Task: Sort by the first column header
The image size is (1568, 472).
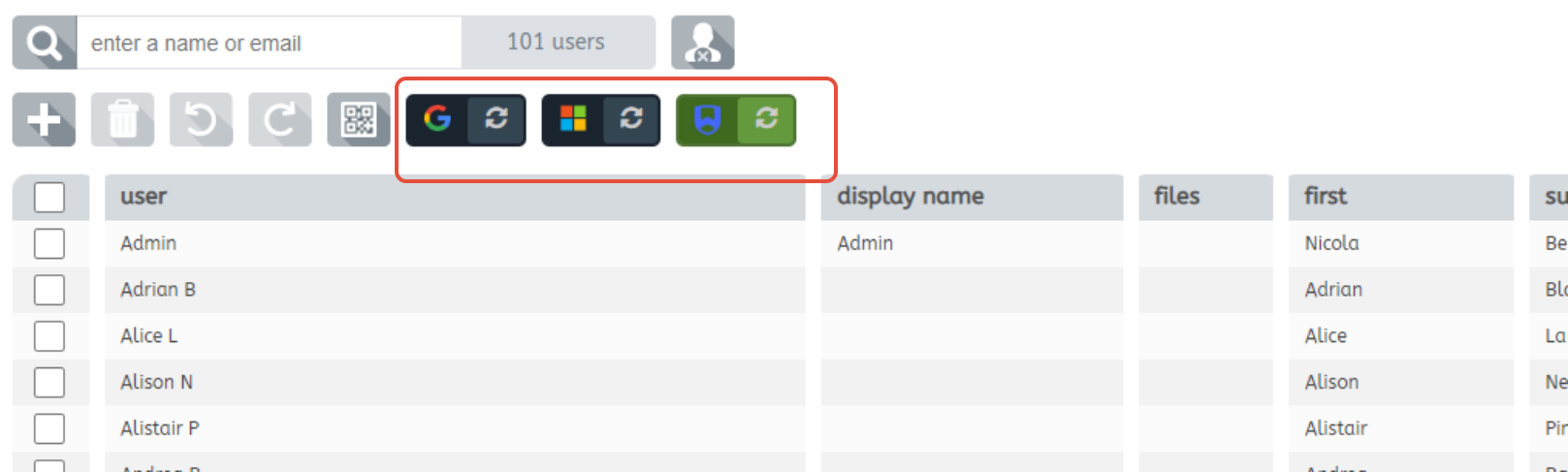Action: [x=1401, y=197]
